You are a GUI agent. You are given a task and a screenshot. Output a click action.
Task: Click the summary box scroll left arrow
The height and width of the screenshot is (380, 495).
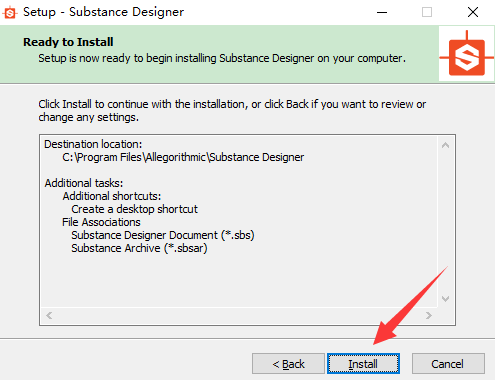[49, 315]
